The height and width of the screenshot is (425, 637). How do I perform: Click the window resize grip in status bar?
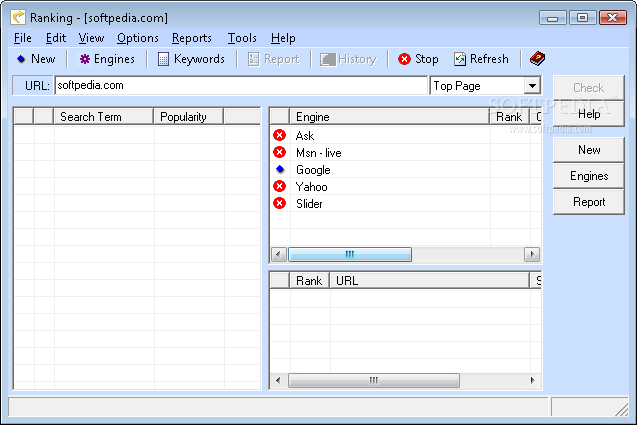[622, 410]
